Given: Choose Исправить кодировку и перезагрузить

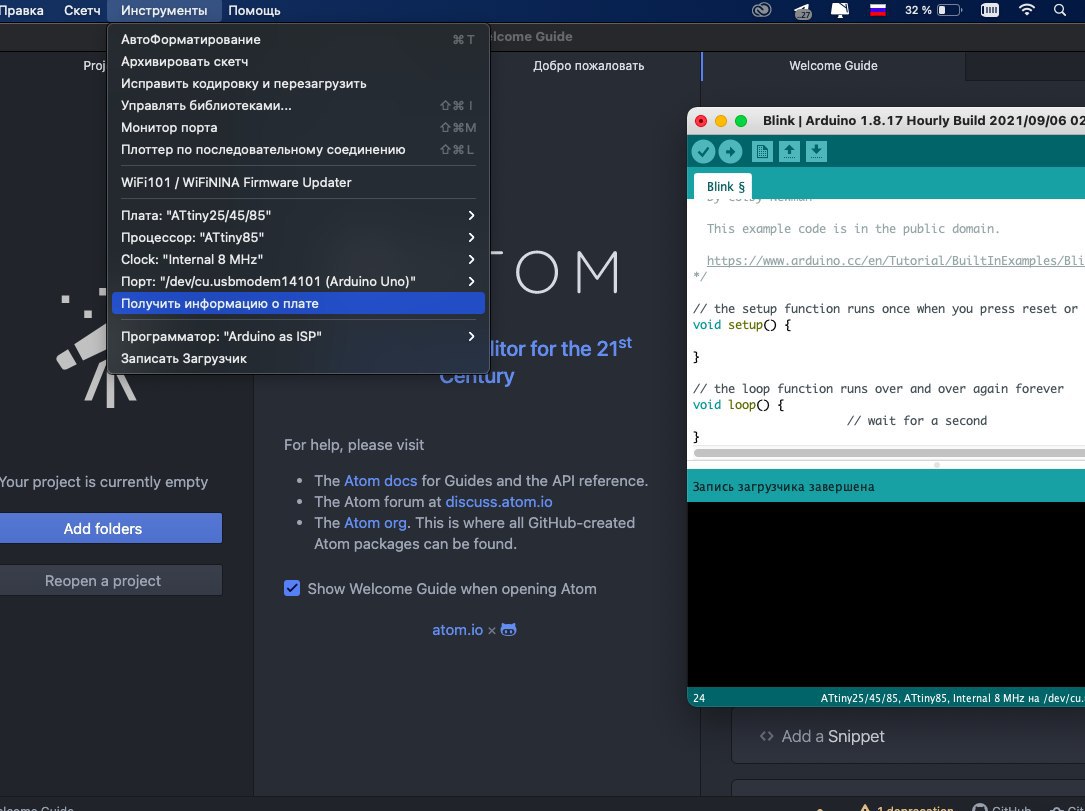Looking at the screenshot, I should [298, 84].
